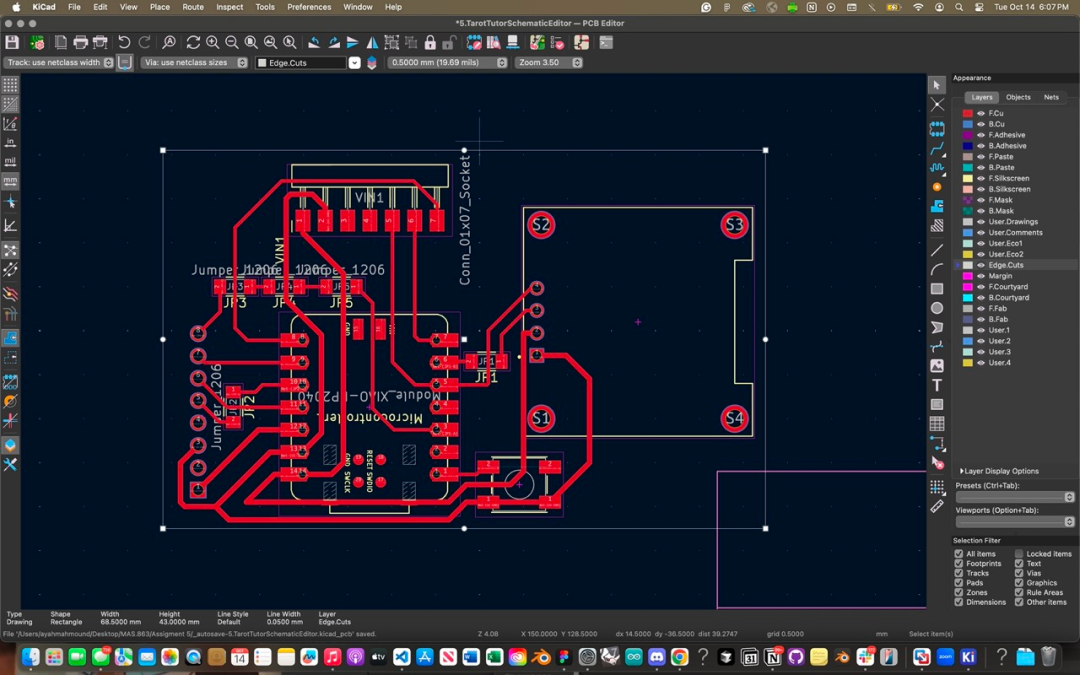
Task: Expand the Layer Display Options section
Action: 999,471
